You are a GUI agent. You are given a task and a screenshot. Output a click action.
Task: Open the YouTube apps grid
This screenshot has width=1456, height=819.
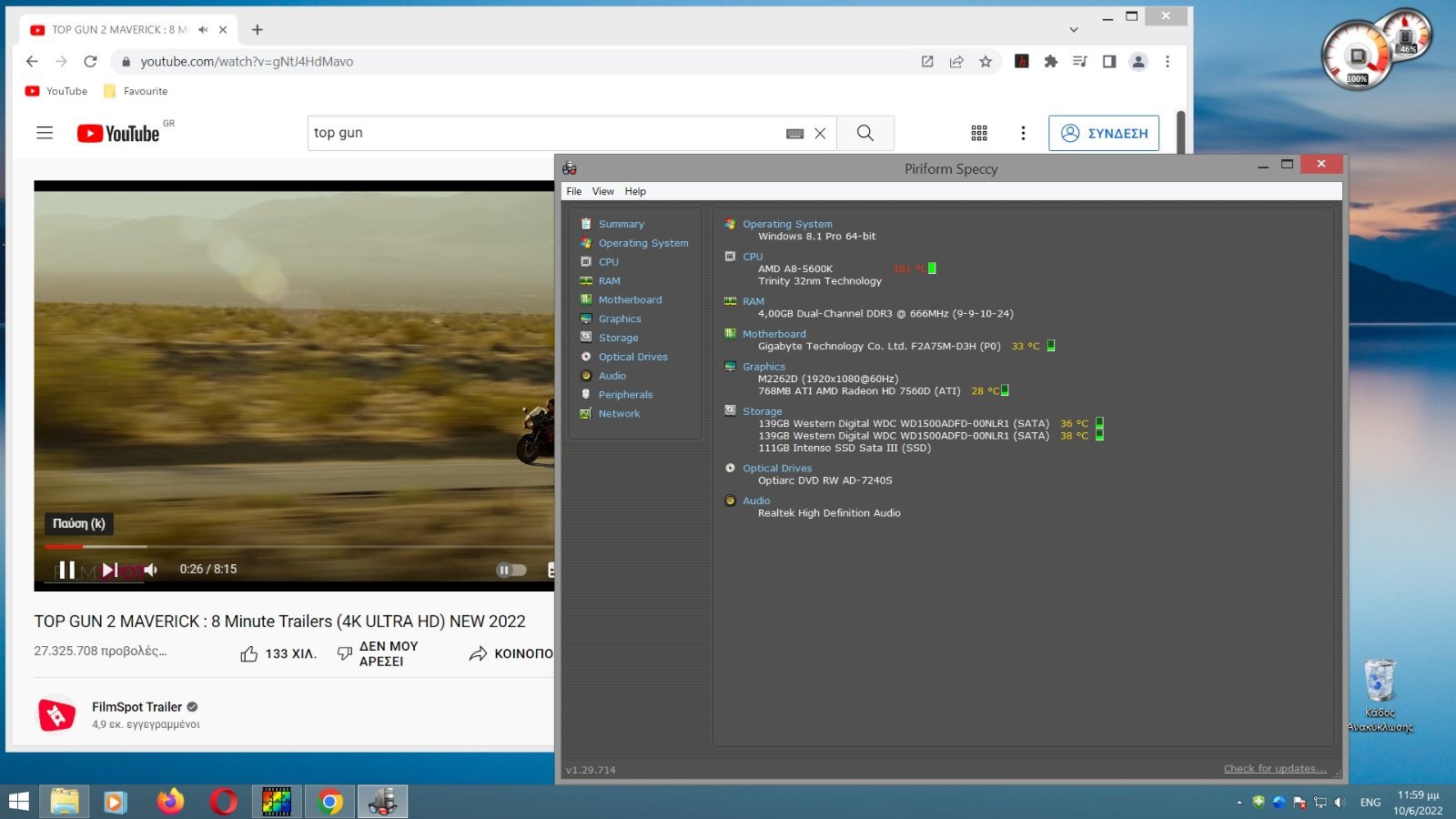(979, 133)
